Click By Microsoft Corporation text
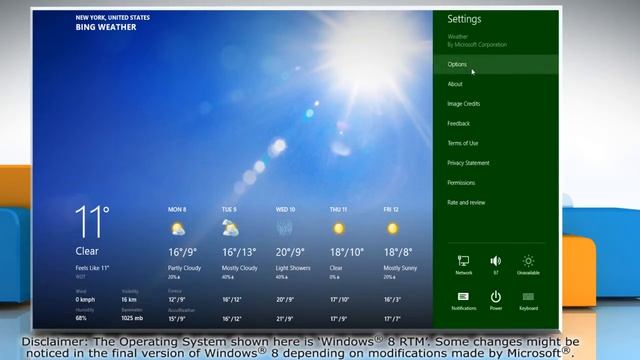Viewport: 640px width, 360px height. [x=477, y=45]
